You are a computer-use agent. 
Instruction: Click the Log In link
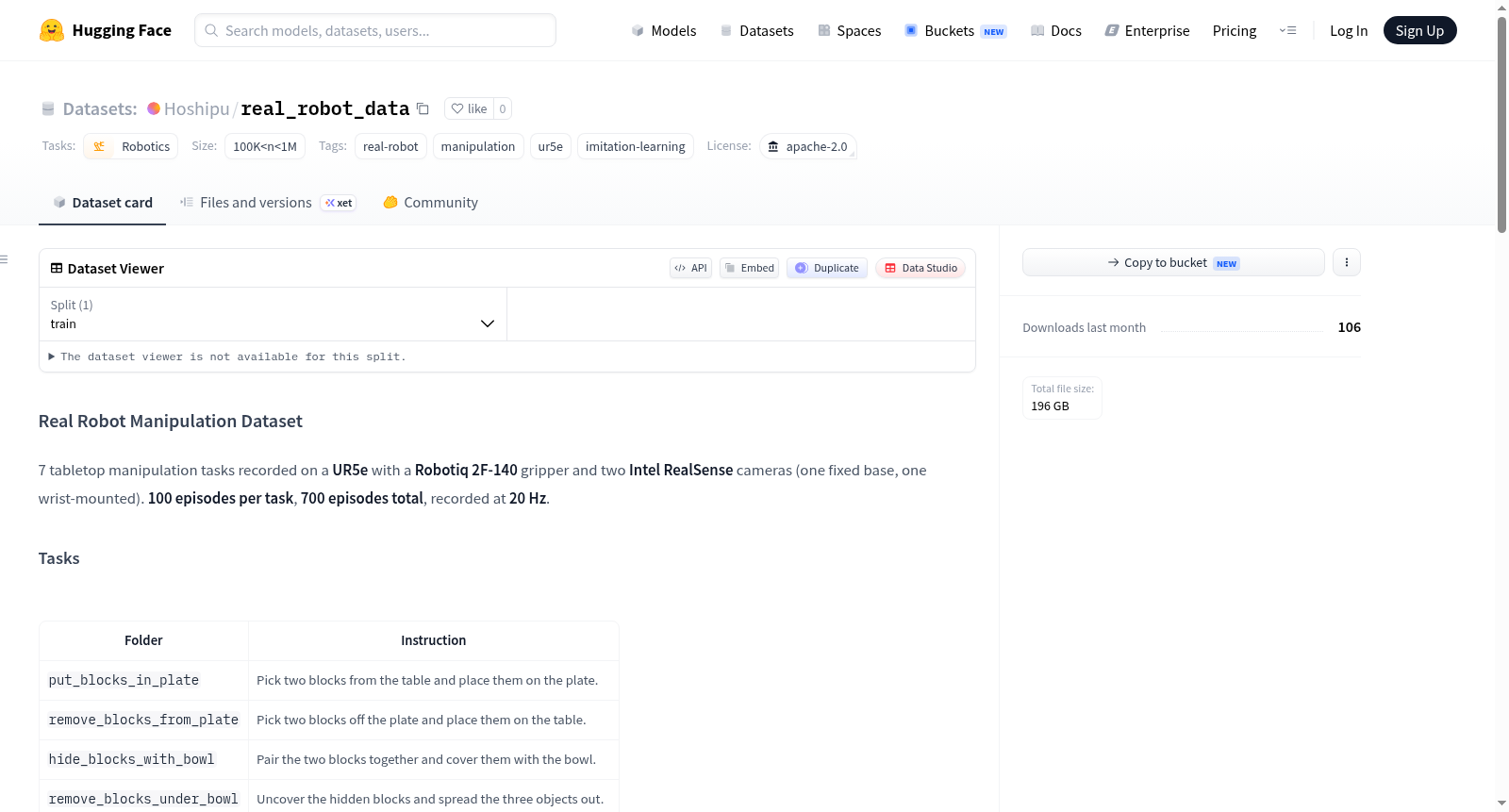tap(1349, 31)
